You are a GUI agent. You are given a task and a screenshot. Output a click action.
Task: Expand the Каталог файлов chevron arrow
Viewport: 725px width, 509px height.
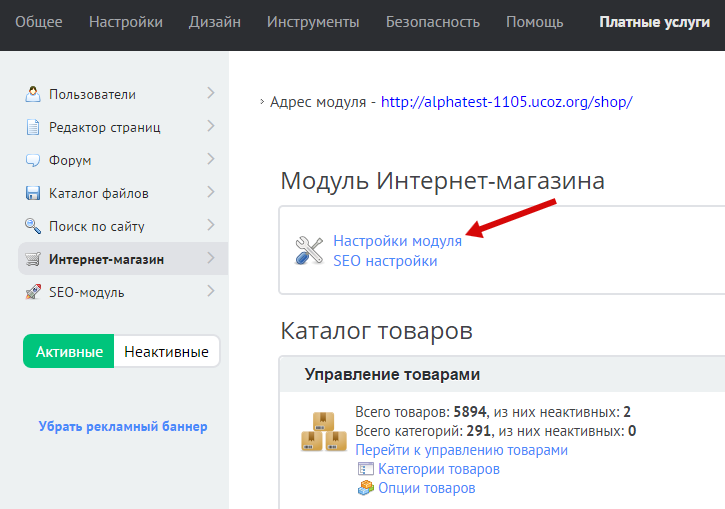(x=211, y=192)
